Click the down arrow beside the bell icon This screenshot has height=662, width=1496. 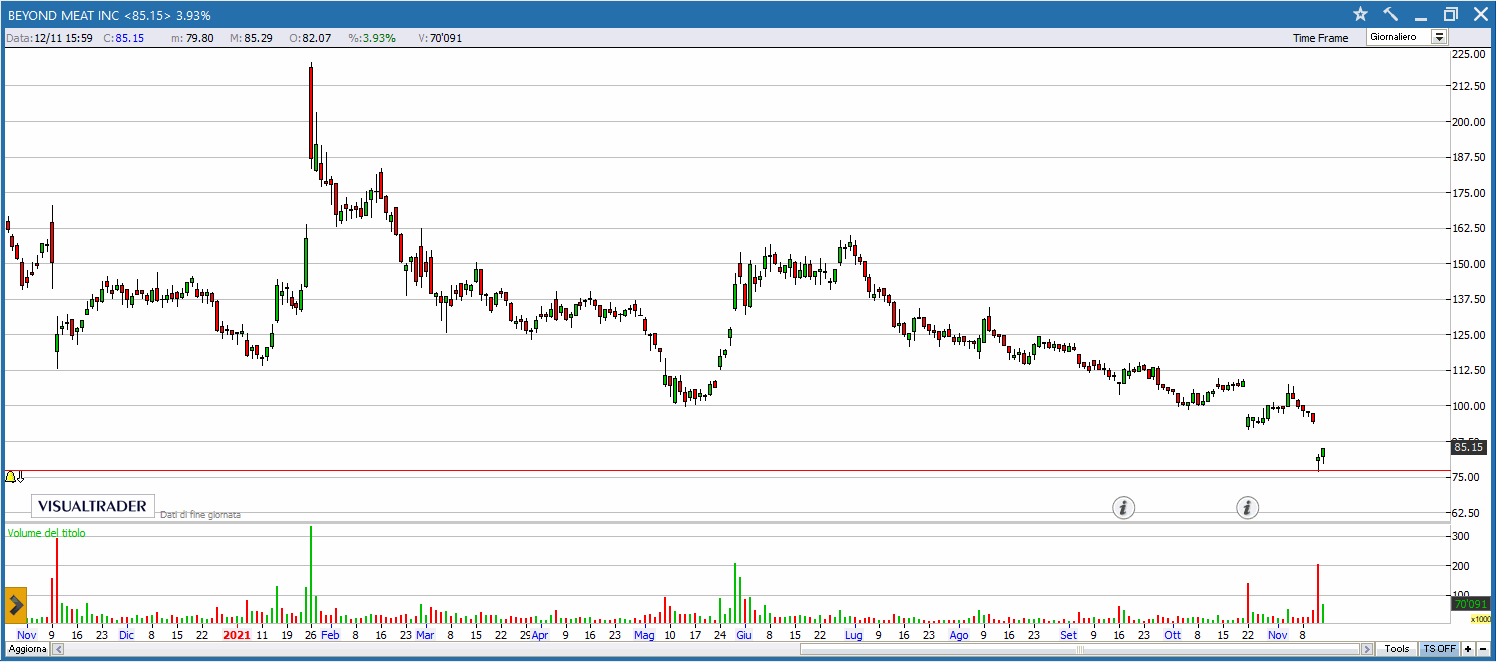20,477
